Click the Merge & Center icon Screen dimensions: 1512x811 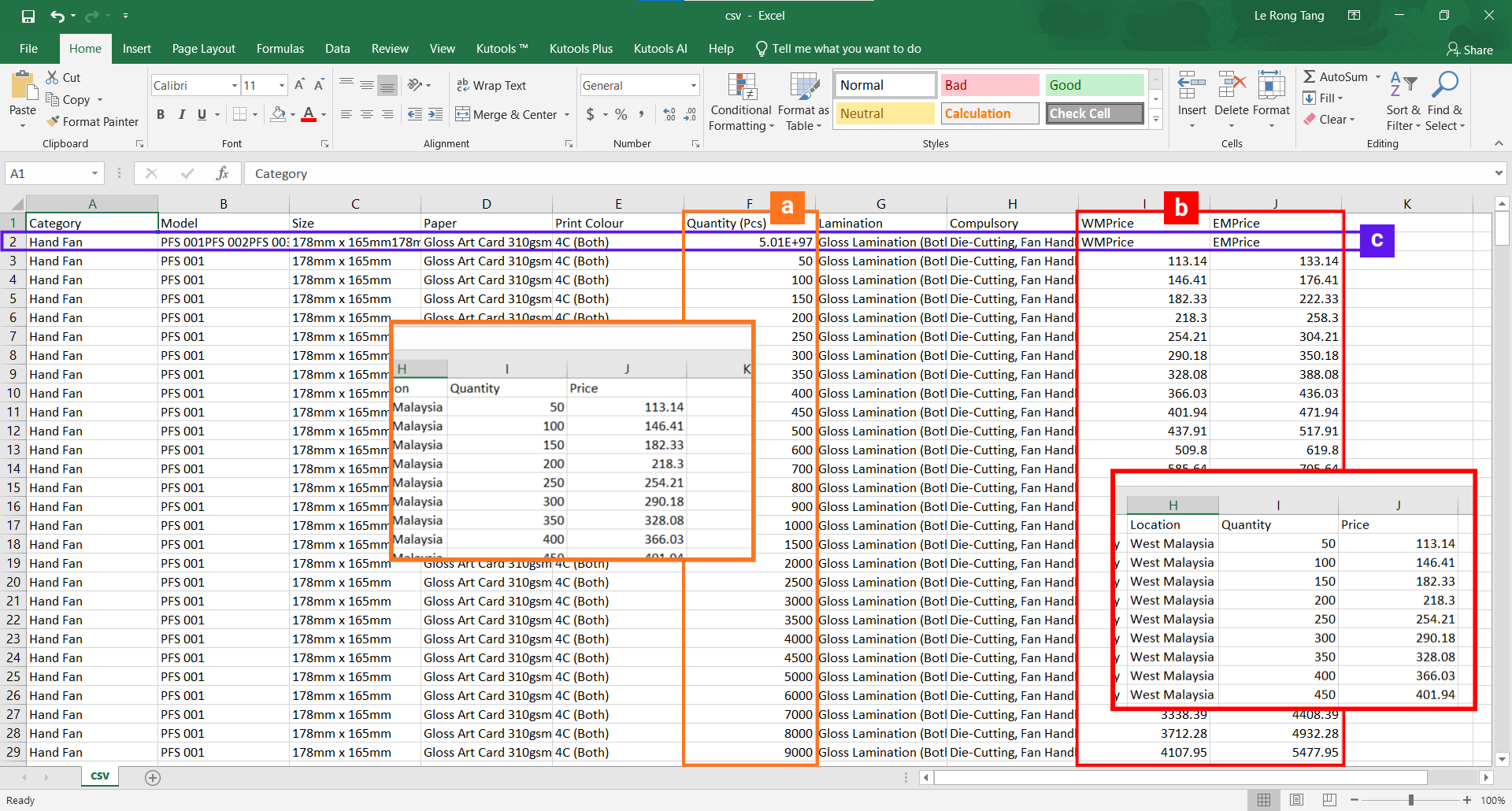pyautogui.click(x=462, y=114)
